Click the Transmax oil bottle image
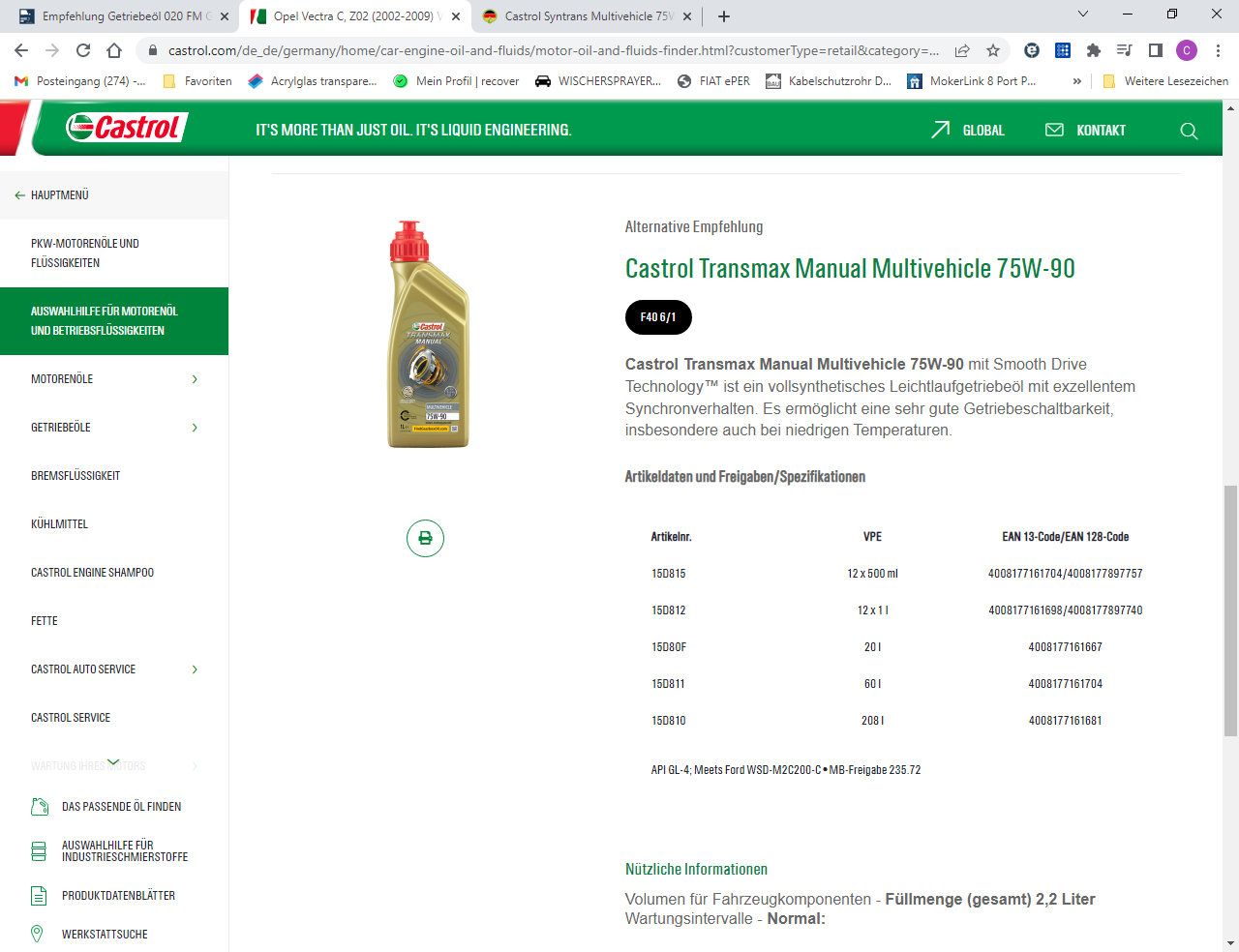Viewport: 1239px width, 952px height. [x=429, y=334]
